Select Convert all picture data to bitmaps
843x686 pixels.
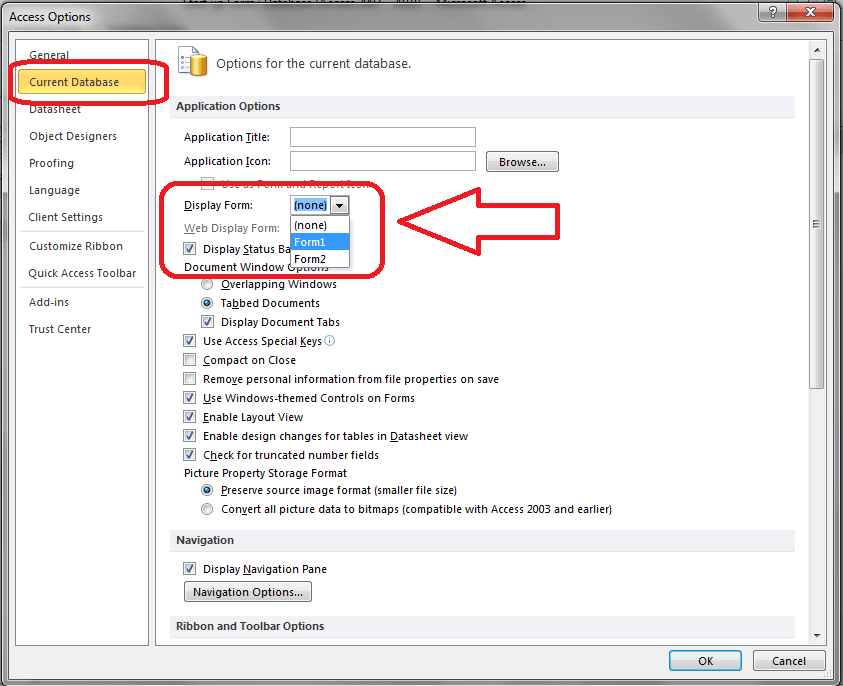[x=207, y=508]
